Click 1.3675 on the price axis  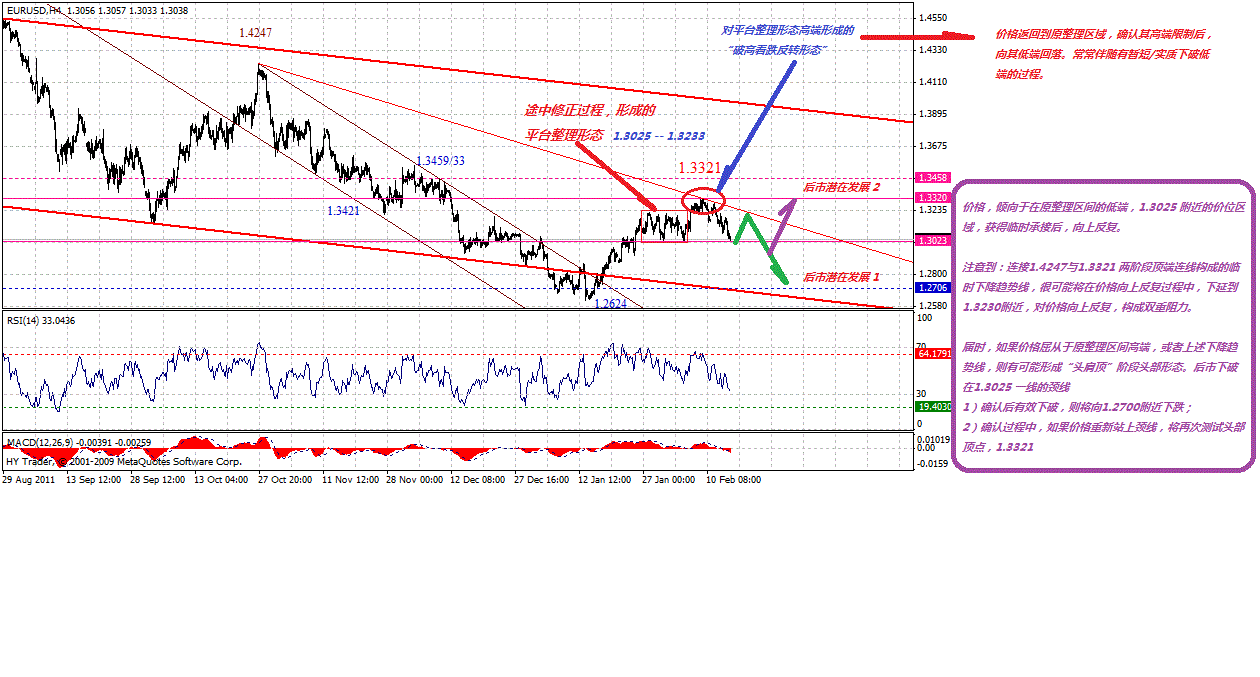pyautogui.click(x=934, y=146)
